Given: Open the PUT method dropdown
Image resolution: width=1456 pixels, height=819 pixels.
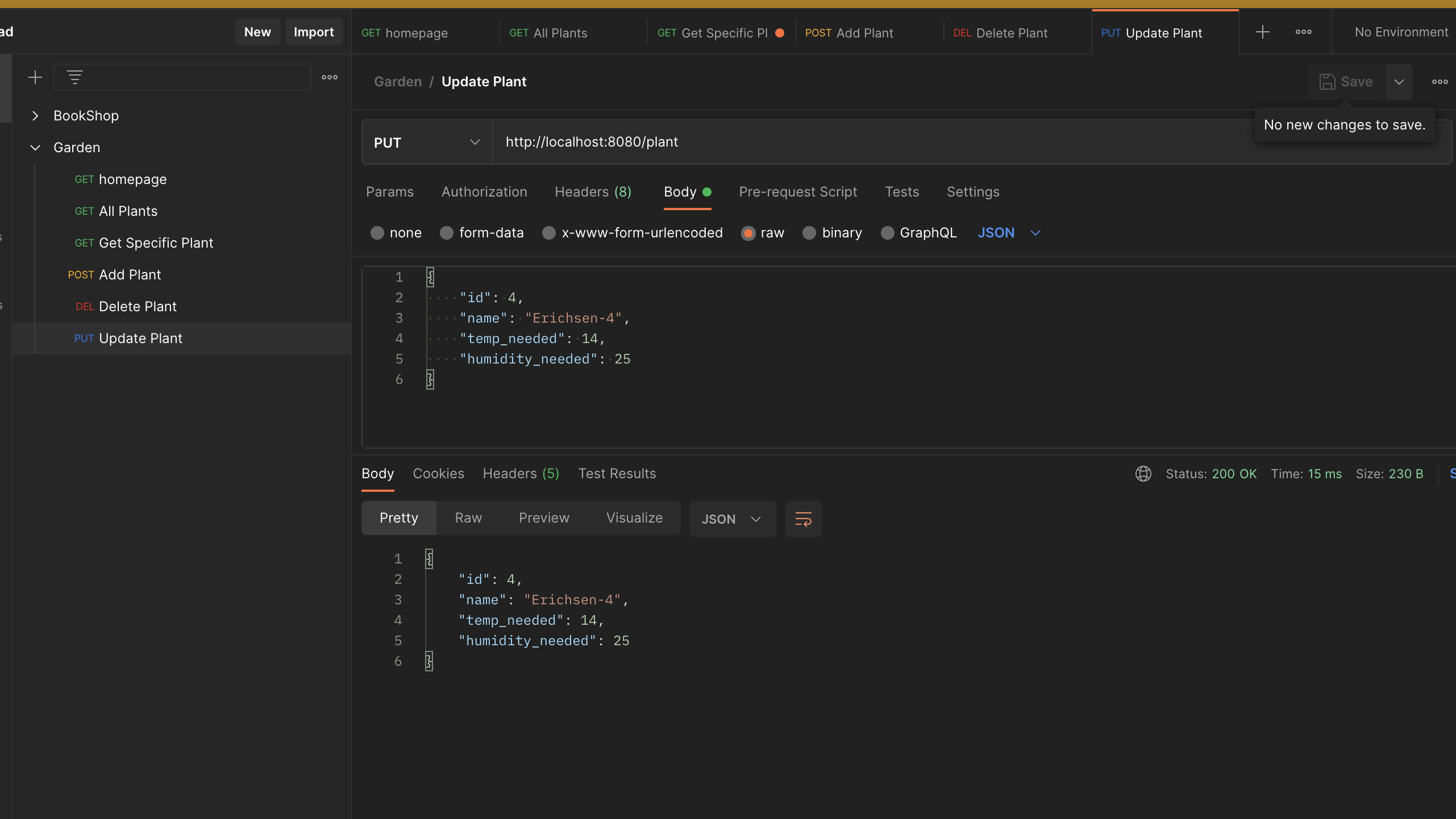Looking at the screenshot, I should (x=427, y=143).
